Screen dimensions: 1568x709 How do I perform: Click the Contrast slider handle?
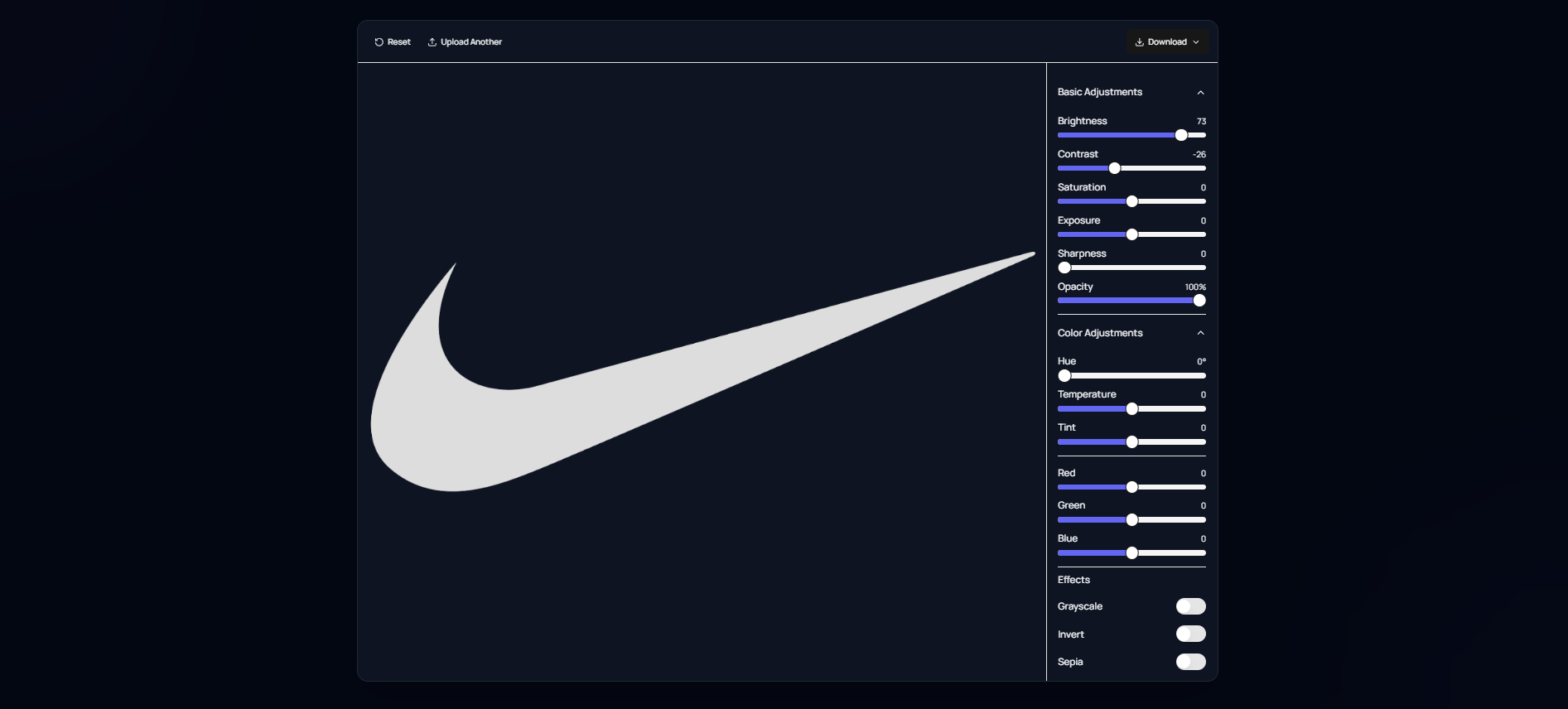coord(1115,168)
